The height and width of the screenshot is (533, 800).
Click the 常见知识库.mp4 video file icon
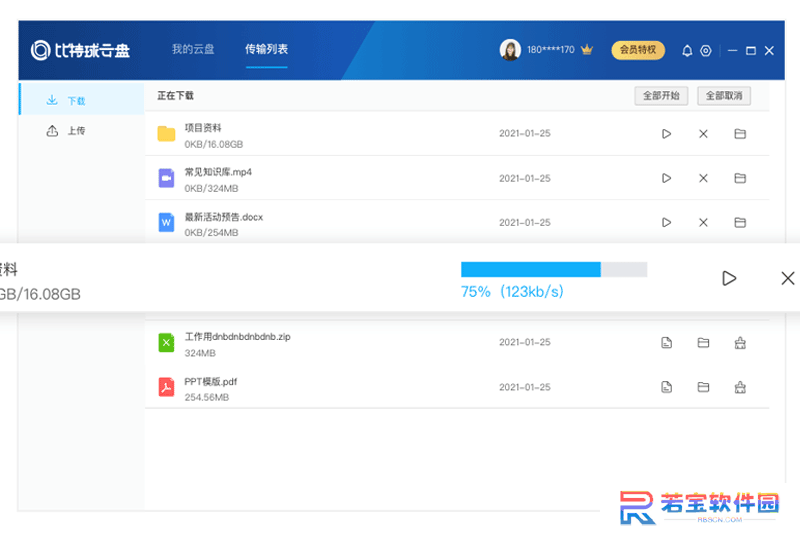[x=166, y=178]
